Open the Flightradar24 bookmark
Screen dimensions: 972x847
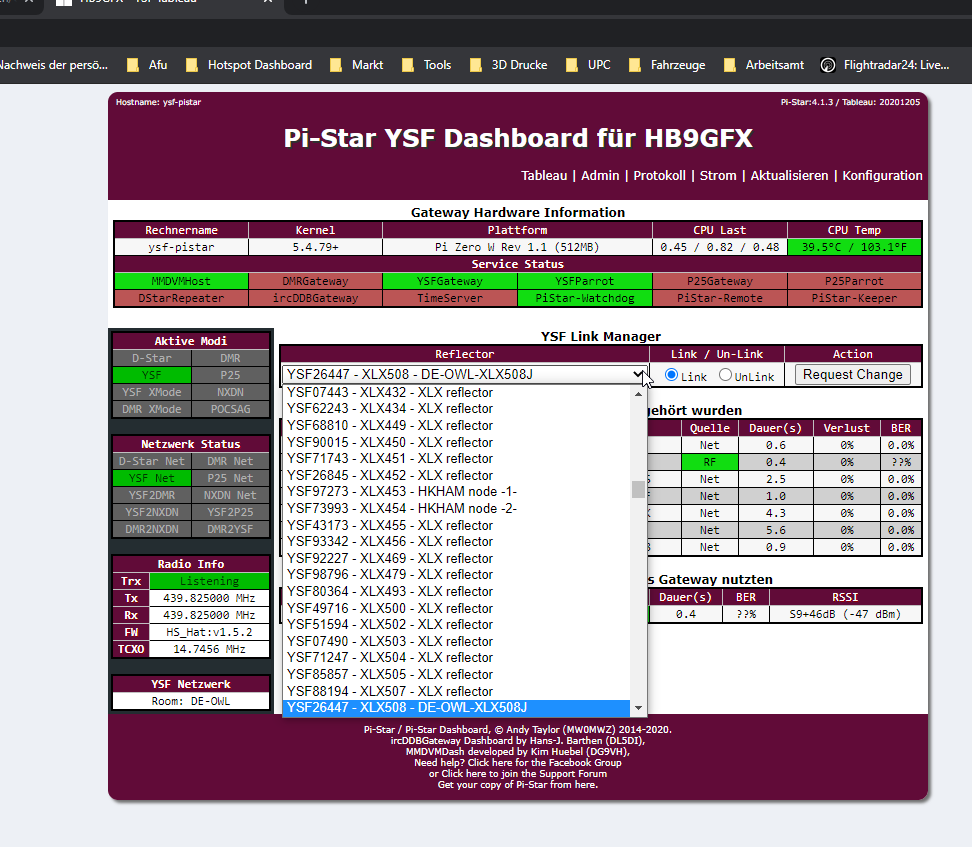(x=885, y=65)
